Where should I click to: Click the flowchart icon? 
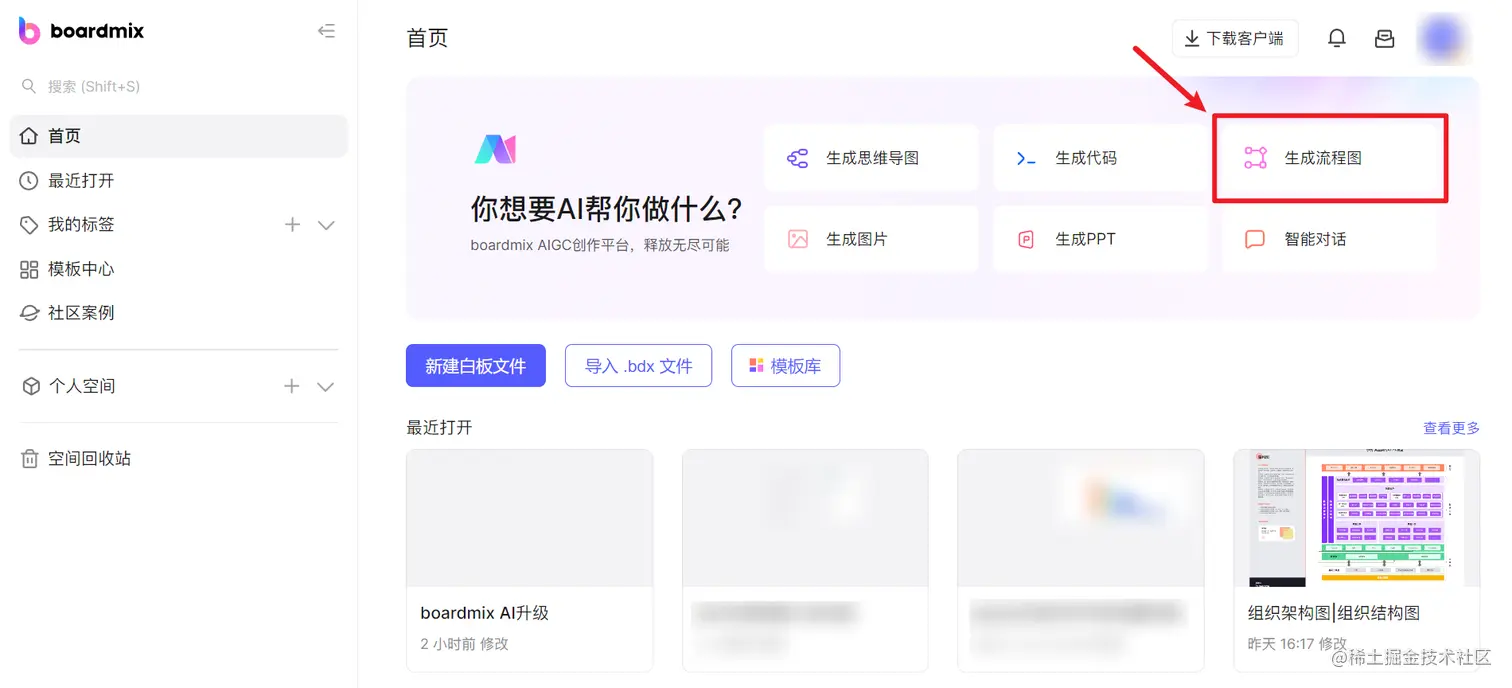click(x=1255, y=158)
